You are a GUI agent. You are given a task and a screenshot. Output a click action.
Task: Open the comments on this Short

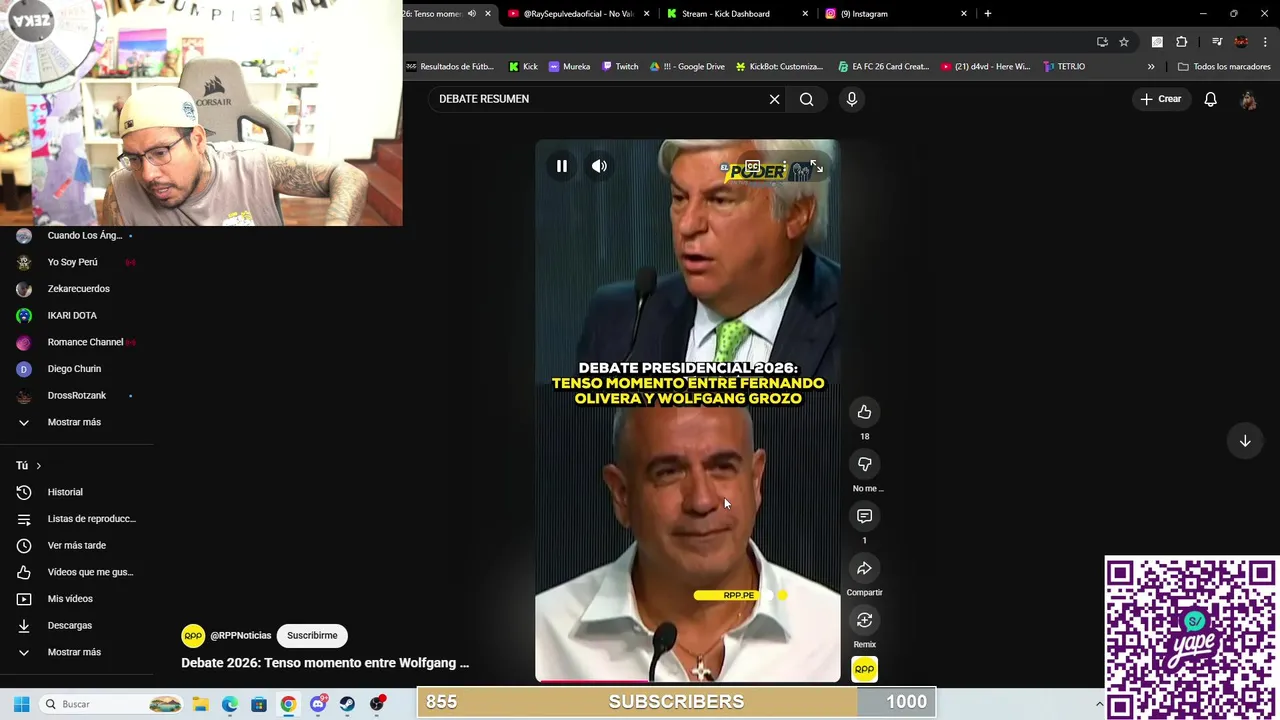click(x=864, y=516)
